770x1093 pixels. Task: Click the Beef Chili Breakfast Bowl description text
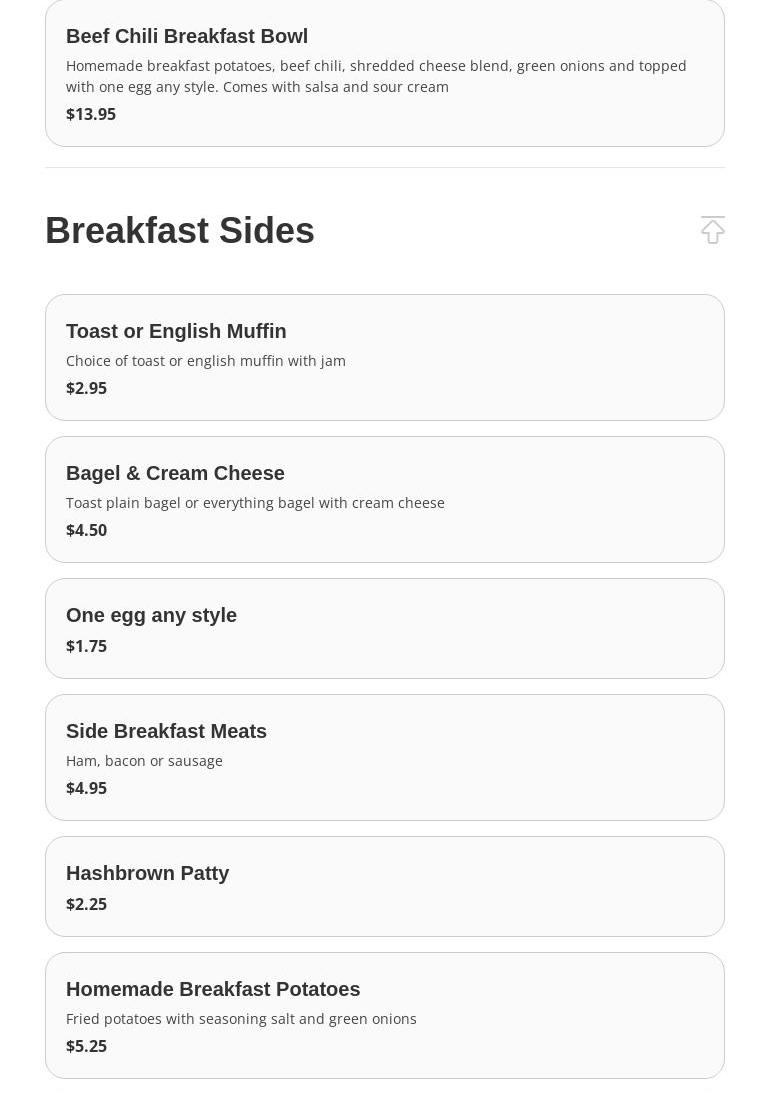376,76
